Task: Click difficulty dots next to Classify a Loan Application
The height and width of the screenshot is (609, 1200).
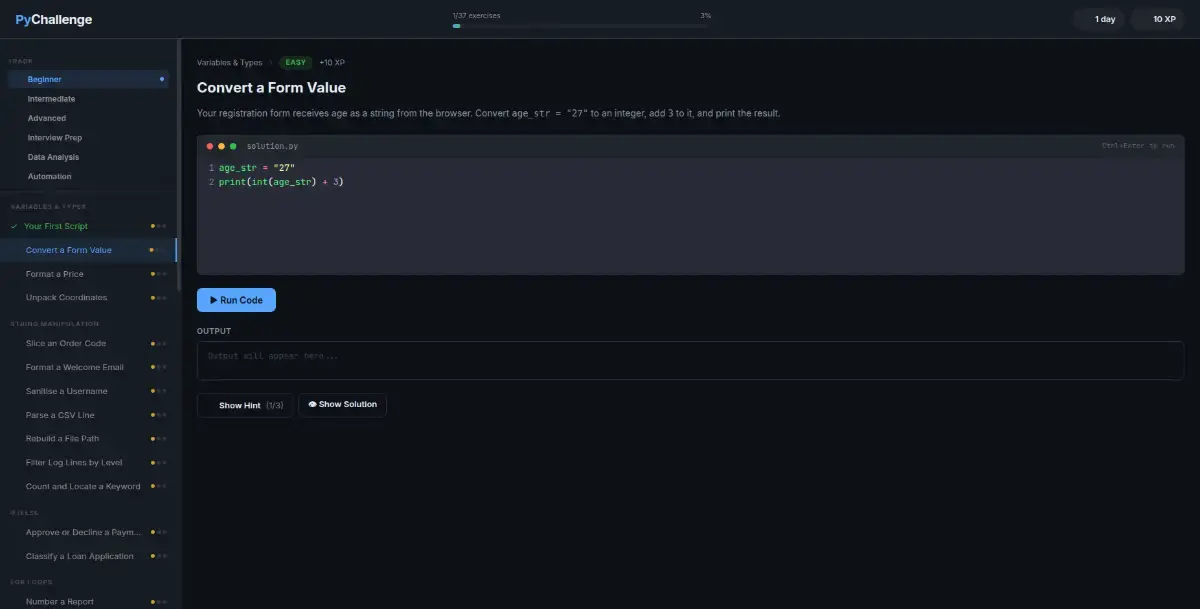Action: point(158,556)
